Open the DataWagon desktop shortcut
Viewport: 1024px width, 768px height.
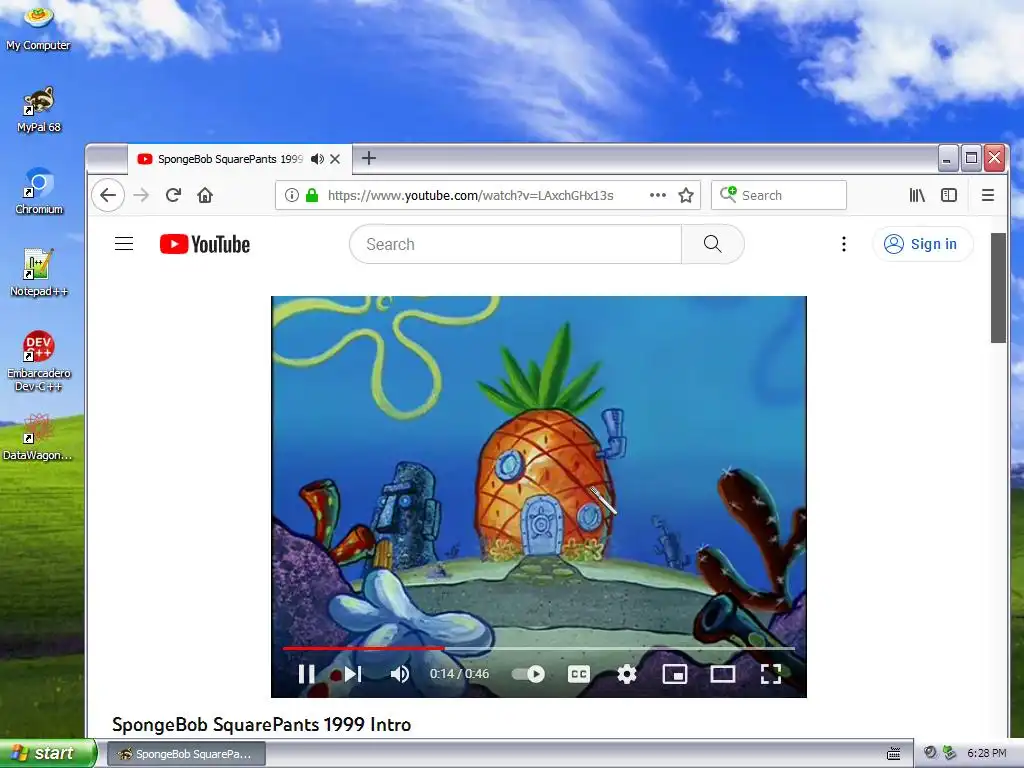point(38,436)
